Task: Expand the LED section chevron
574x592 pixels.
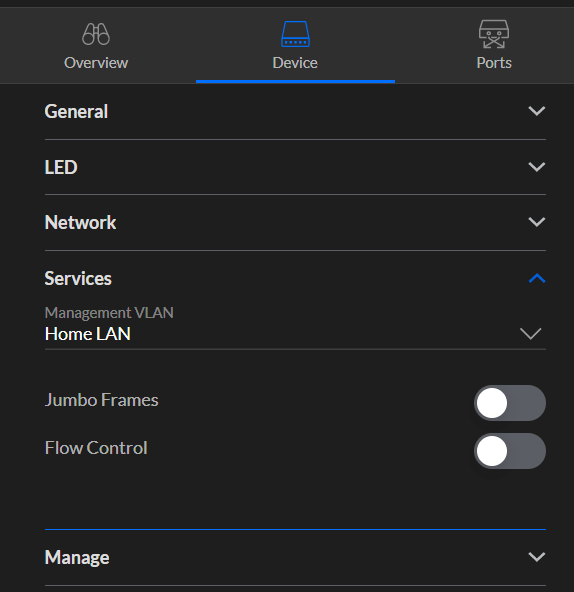Action: 537,166
